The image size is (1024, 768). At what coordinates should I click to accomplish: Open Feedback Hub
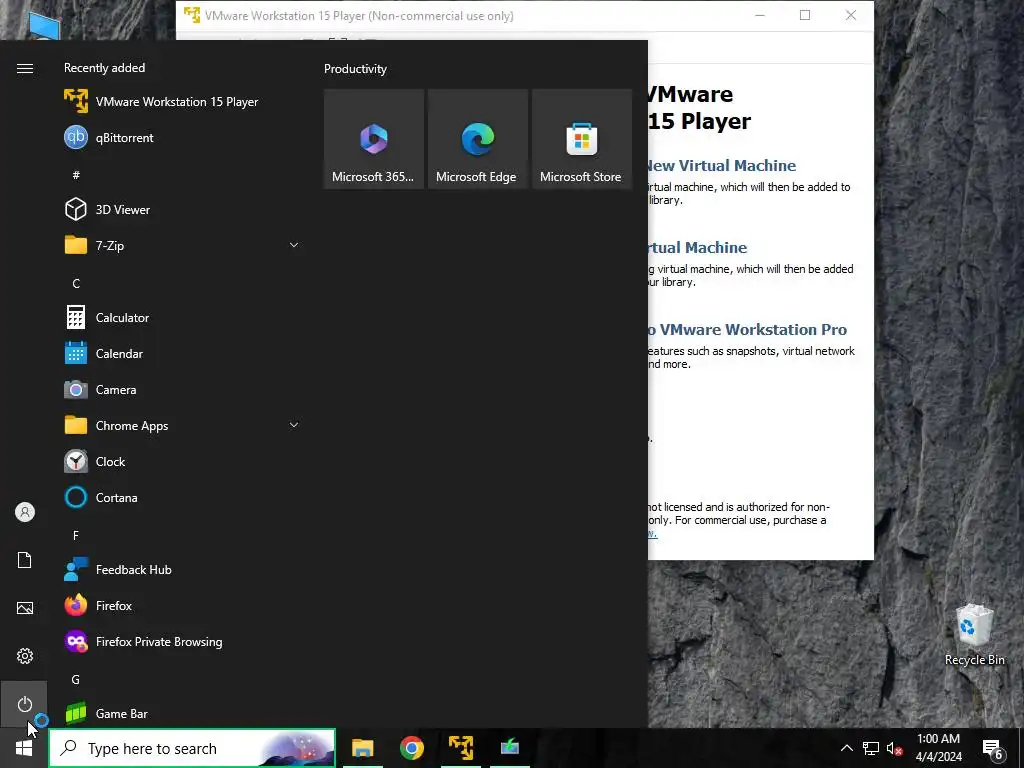coord(182,569)
